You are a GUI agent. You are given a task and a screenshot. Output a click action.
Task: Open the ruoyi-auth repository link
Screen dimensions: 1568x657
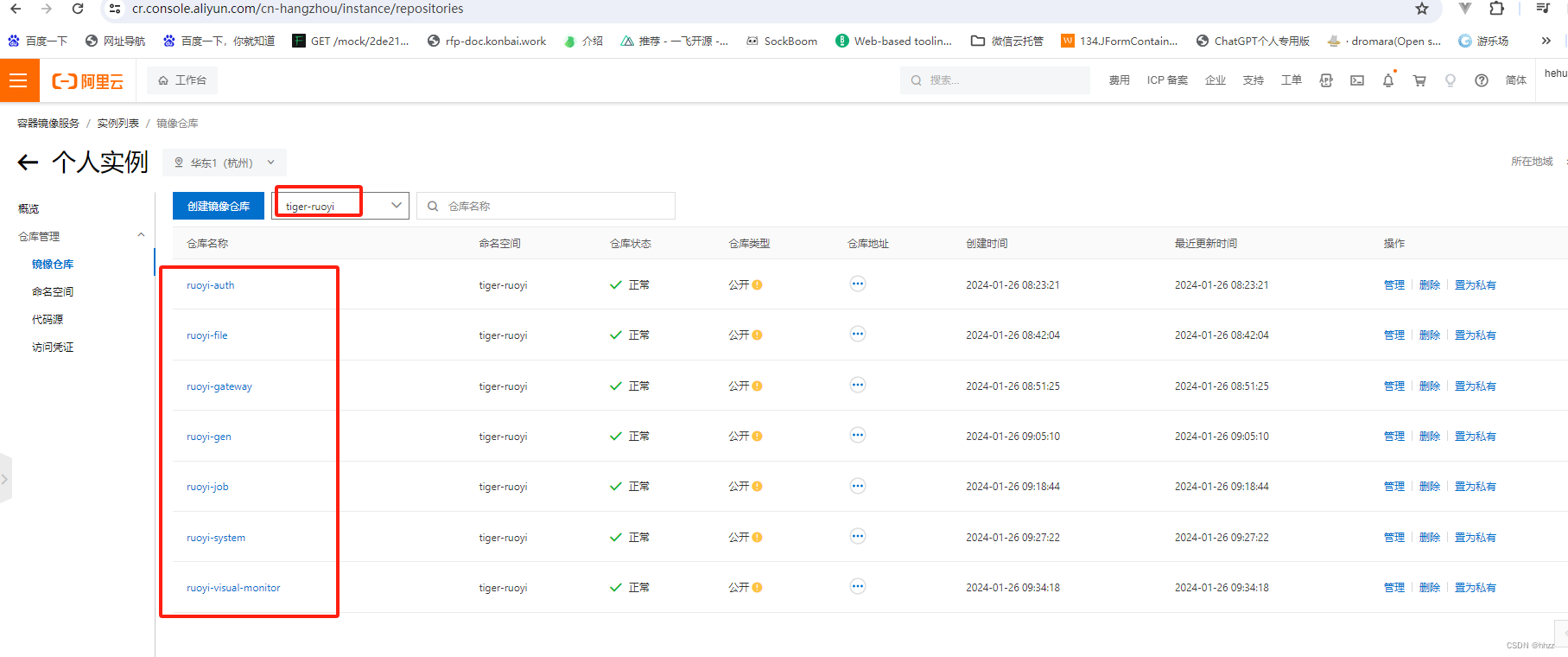(210, 285)
